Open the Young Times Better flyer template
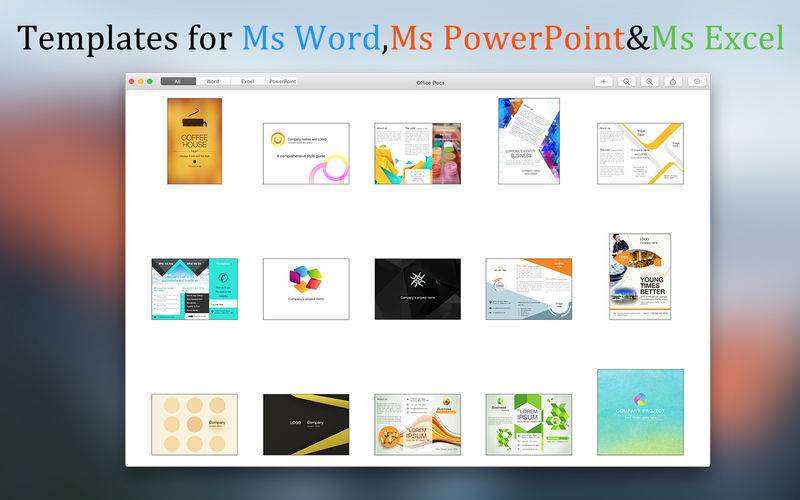This screenshot has width=800, height=500. click(x=640, y=277)
